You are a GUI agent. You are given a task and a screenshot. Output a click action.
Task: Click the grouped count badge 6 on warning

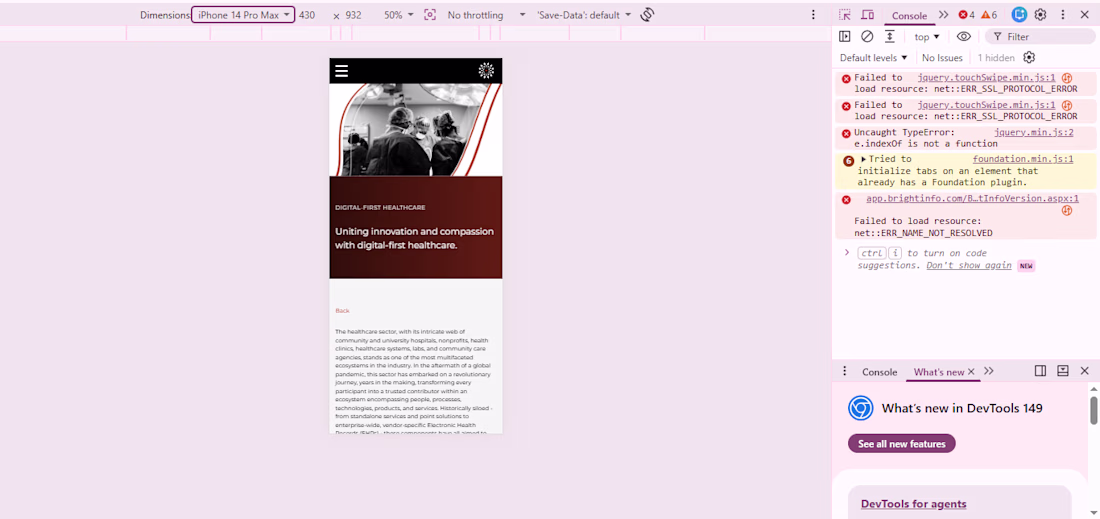tap(847, 160)
